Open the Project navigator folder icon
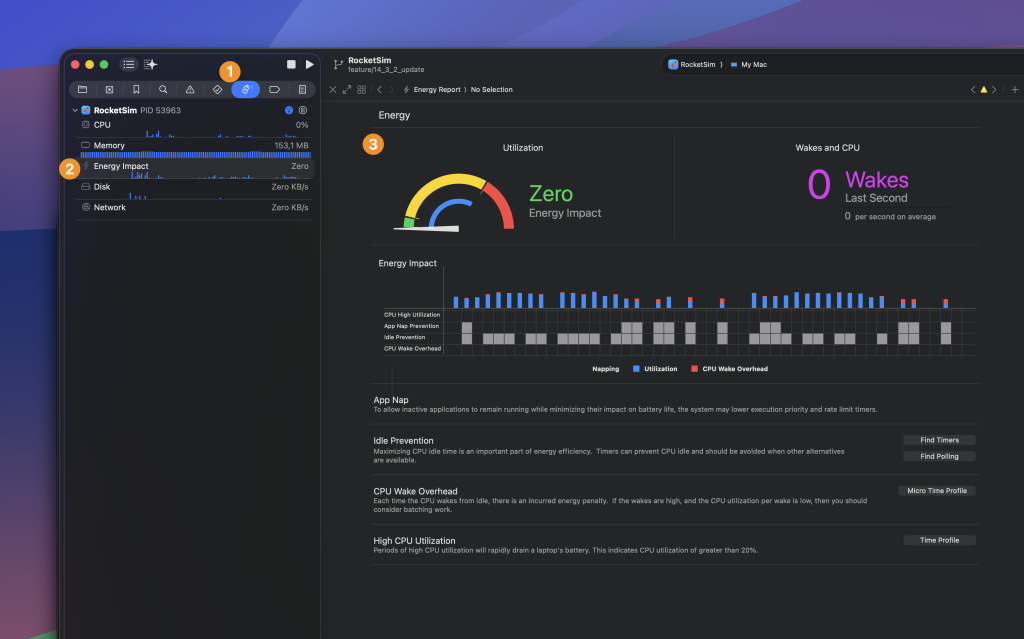The image size is (1024, 639). point(83,89)
